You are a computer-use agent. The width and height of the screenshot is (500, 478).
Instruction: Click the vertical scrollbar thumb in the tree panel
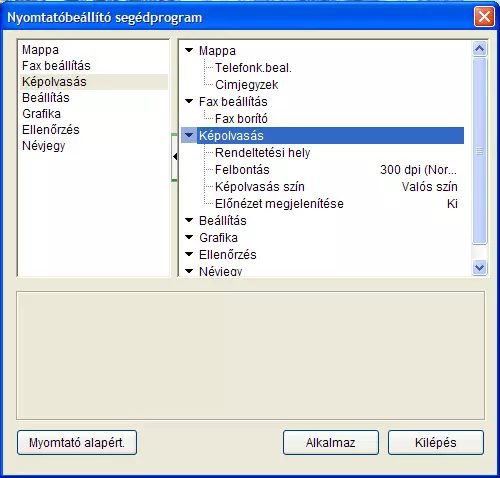click(x=479, y=151)
